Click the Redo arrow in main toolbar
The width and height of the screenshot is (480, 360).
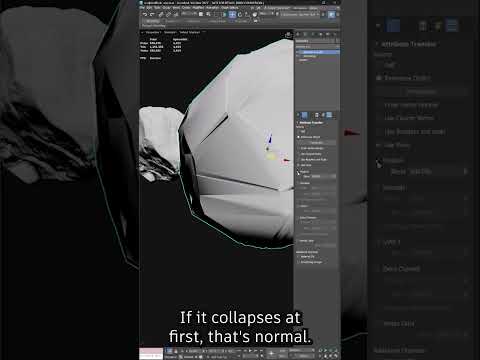[x=152, y=14]
